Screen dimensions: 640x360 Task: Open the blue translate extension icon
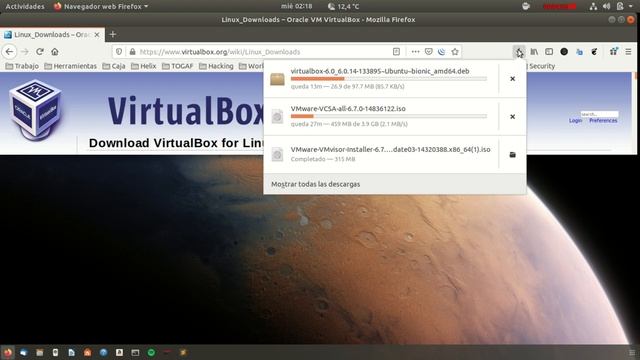coord(579,52)
